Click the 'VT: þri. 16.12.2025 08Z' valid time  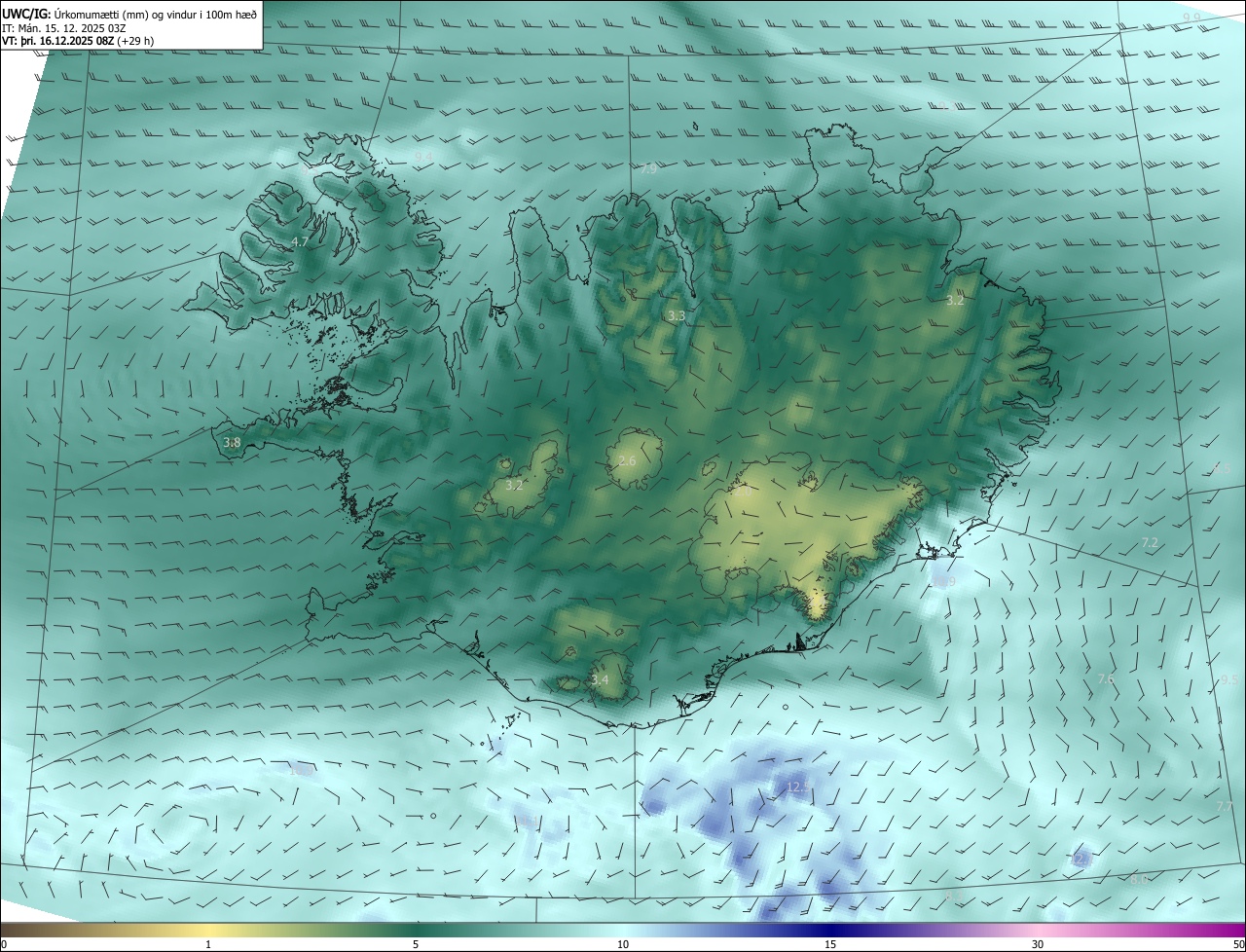[56, 41]
